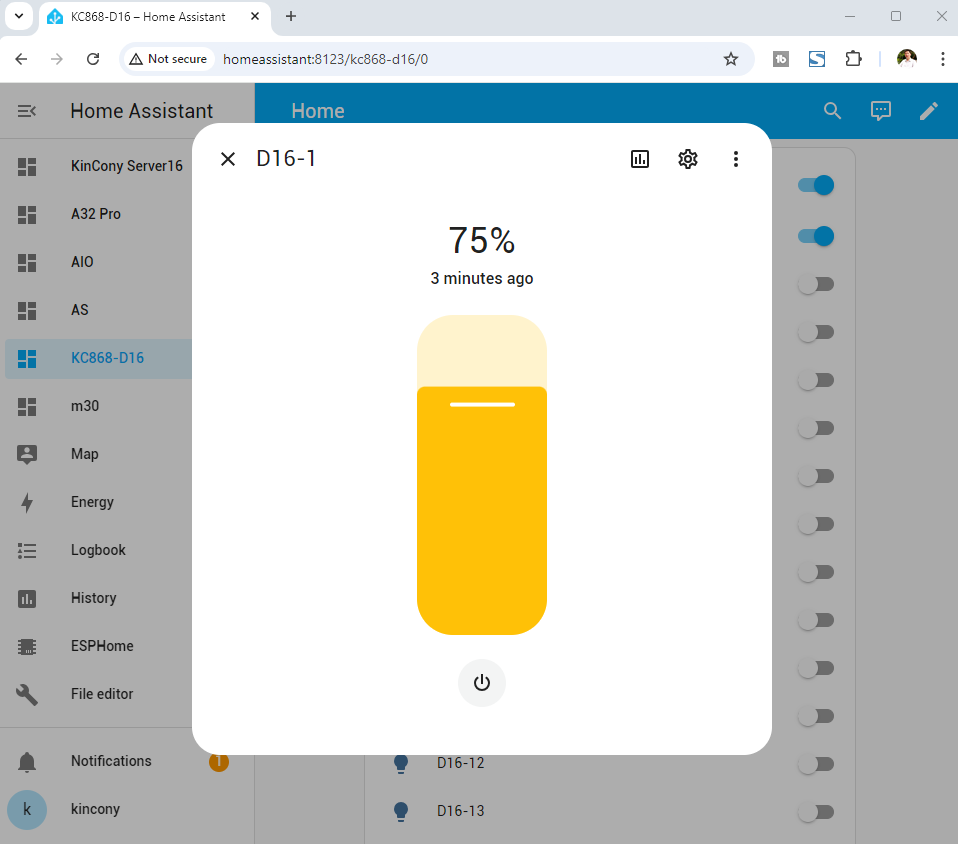The width and height of the screenshot is (958, 844).
Task: Open the kincony user profile
Action: coord(95,809)
